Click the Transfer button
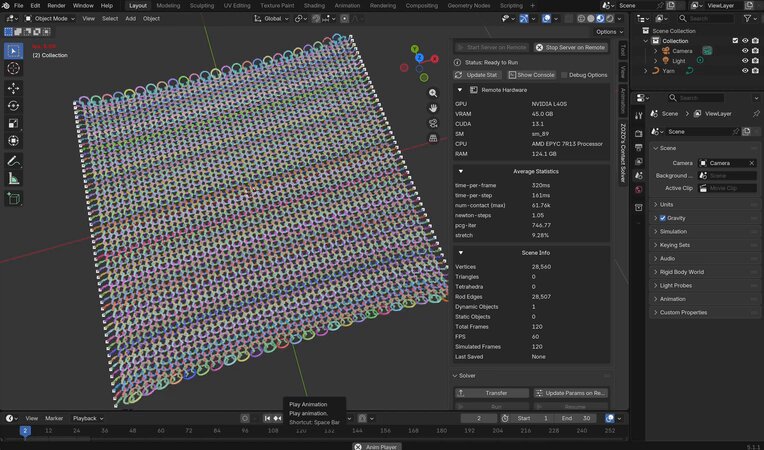The image size is (764, 450). pos(492,393)
